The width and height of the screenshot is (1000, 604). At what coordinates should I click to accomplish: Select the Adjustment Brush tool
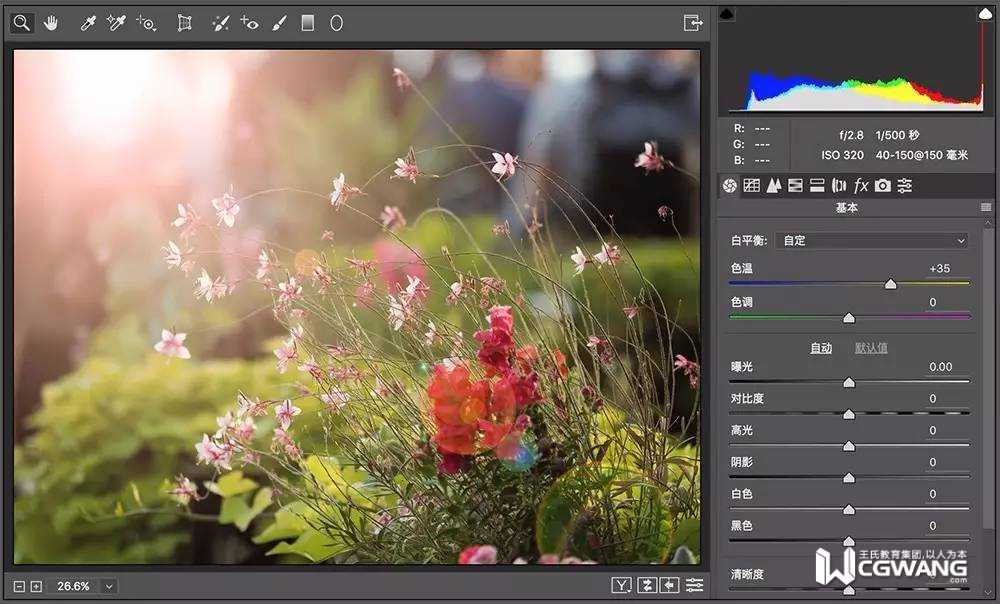click(279, 24)
